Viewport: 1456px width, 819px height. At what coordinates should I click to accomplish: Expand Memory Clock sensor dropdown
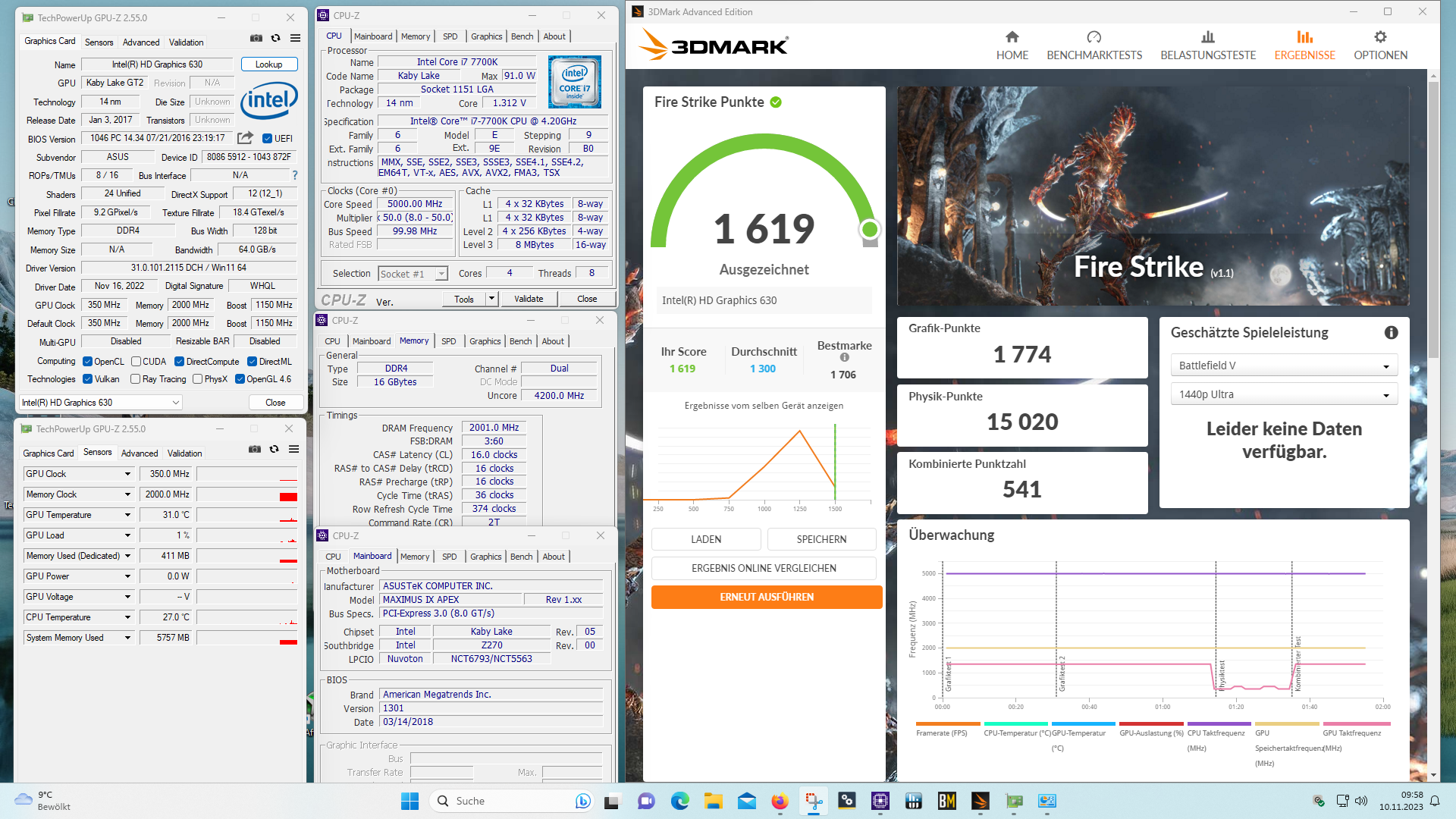click(127, 494)
